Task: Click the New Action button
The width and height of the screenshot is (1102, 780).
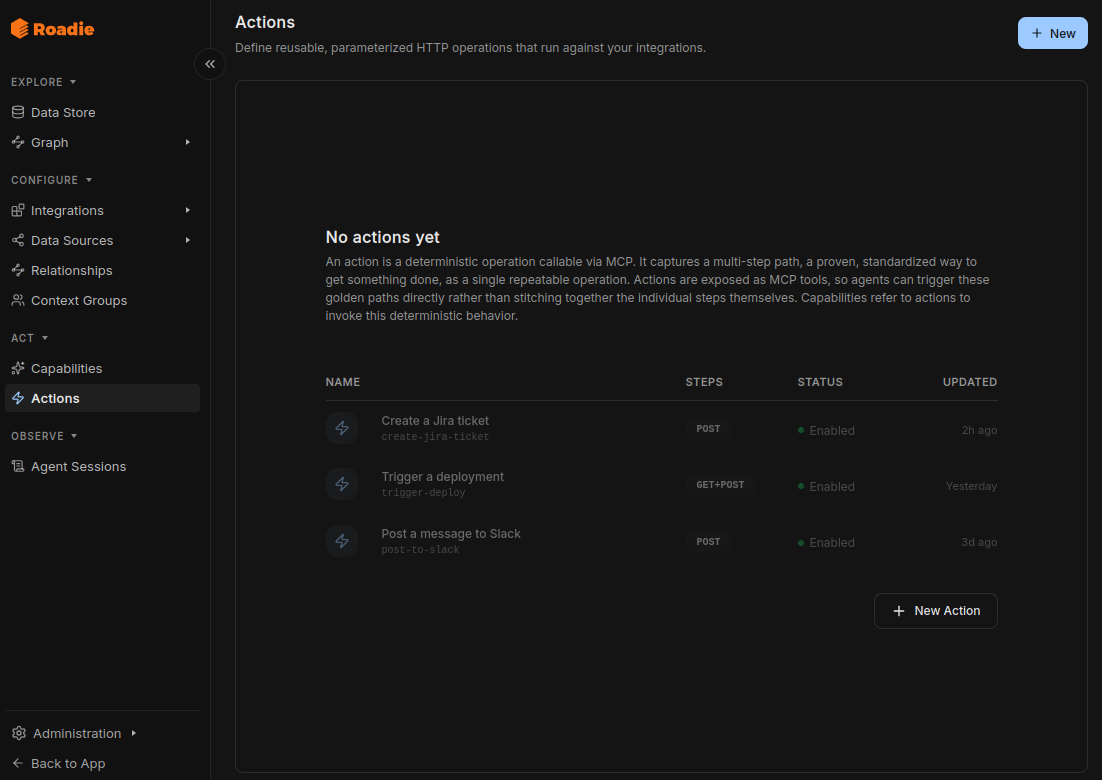Action: (935, 611)
